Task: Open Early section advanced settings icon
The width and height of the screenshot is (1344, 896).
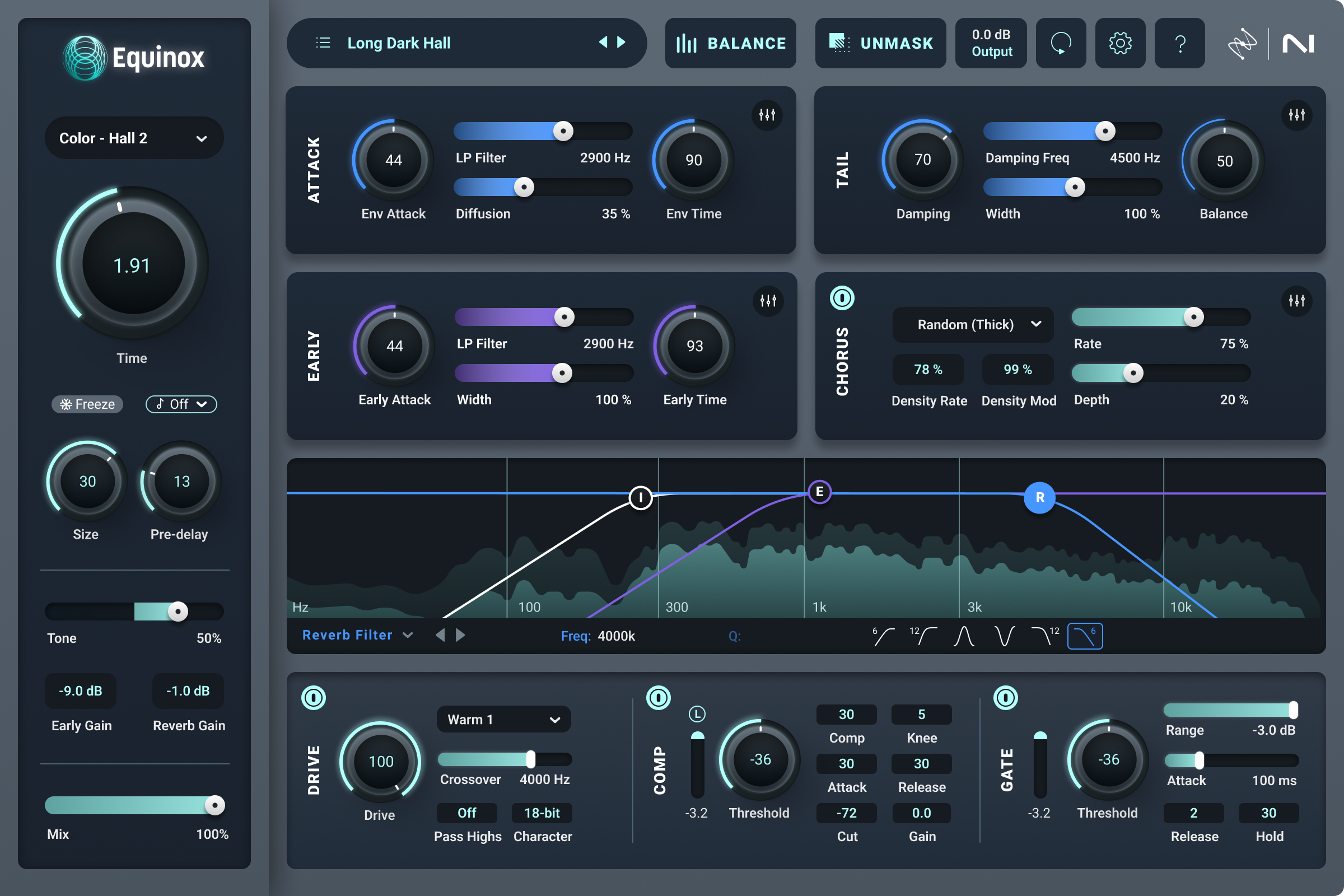Action: 768,301
